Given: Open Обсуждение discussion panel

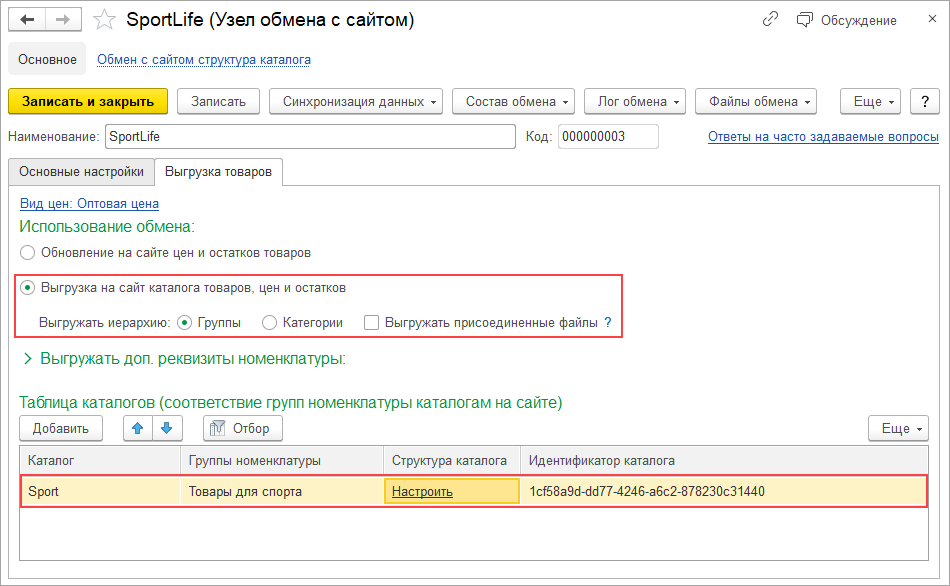Looking at the screenshot, I should pos(847,20).
